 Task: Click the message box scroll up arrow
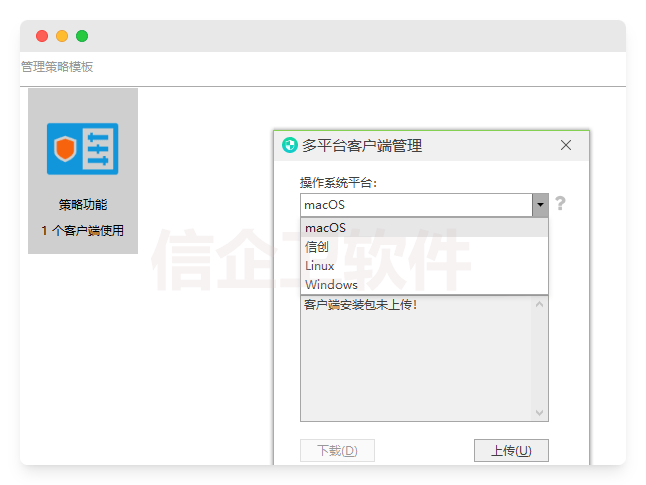[540, 304]
